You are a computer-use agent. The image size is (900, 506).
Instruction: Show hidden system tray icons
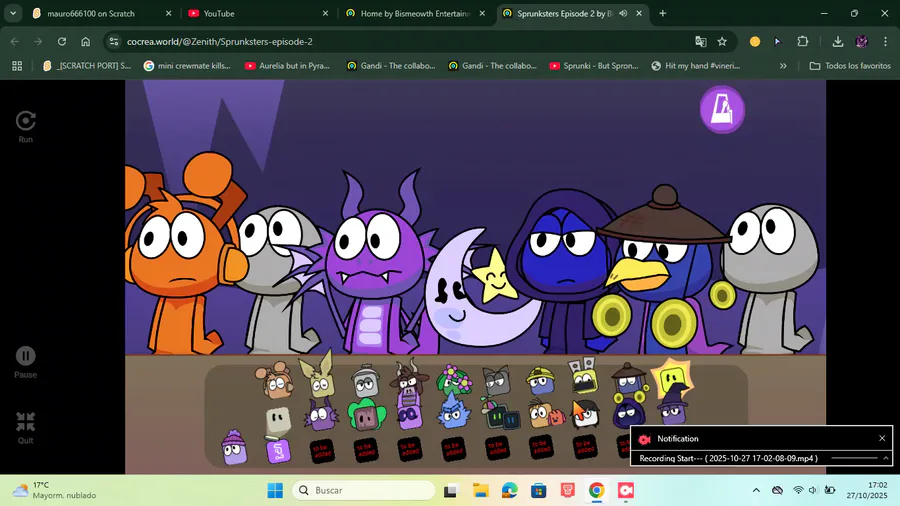(756, 491)
